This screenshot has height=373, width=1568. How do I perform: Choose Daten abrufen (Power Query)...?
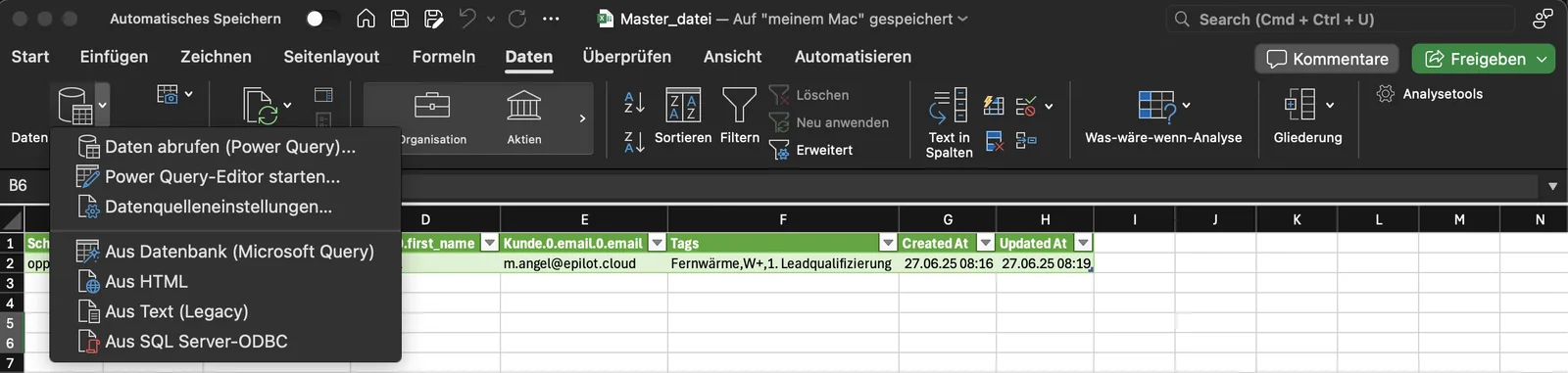[225, 147]
